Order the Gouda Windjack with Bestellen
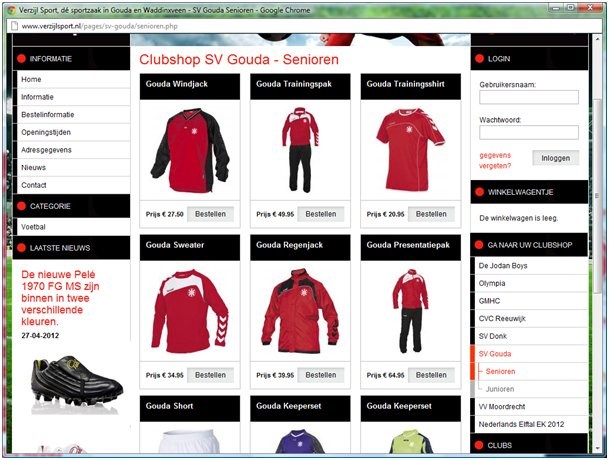The image size is (609, 460). pos(210,214)
